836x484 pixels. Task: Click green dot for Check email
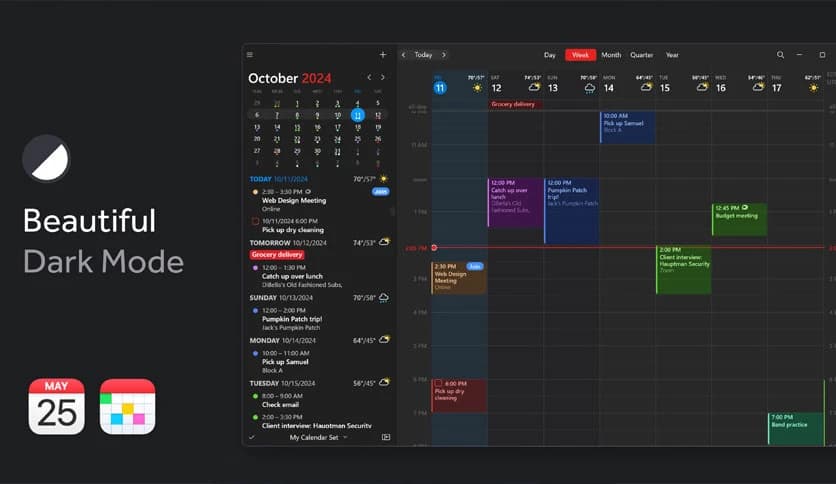pyautogui.click(x=255, y=396)
